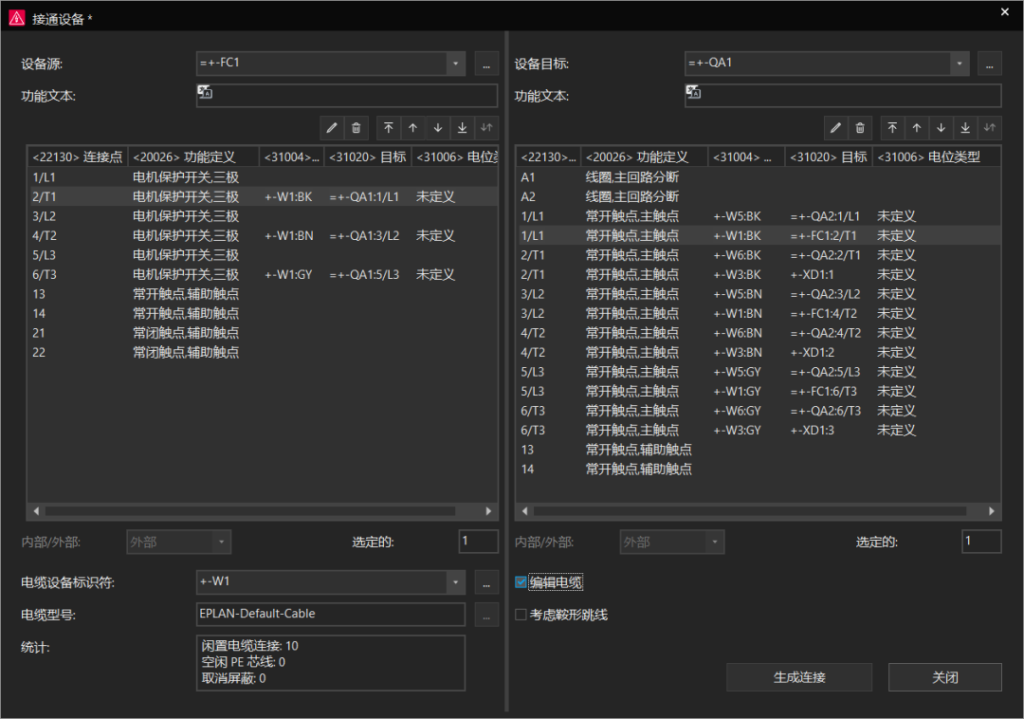
Task: Enable the 考虑鞍形跳线 checkbox
Action: [x=520, y=615]
